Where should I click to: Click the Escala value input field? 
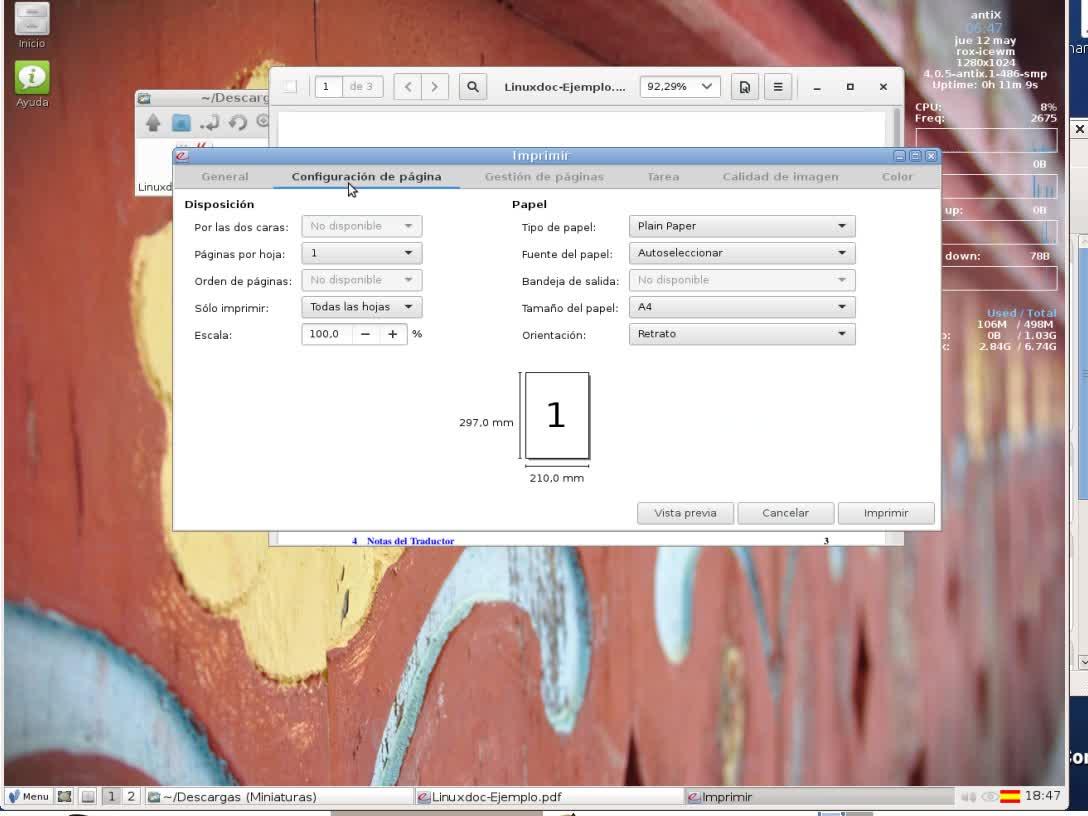coord(326,334)
